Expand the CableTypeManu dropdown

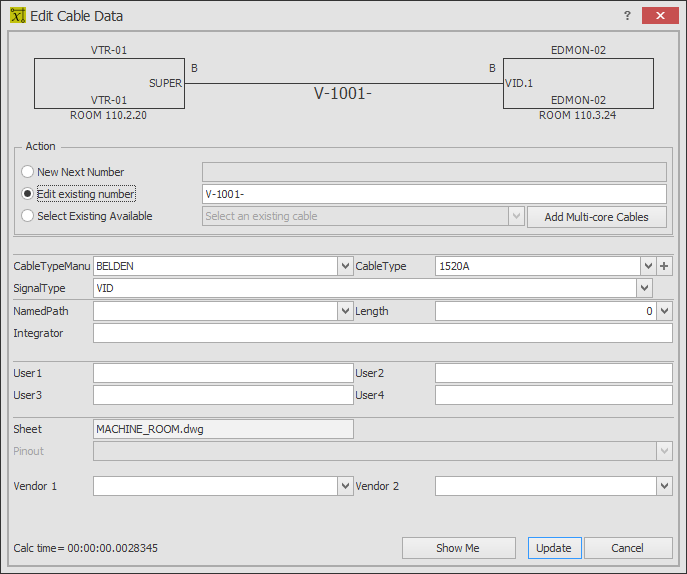(345, 266)
